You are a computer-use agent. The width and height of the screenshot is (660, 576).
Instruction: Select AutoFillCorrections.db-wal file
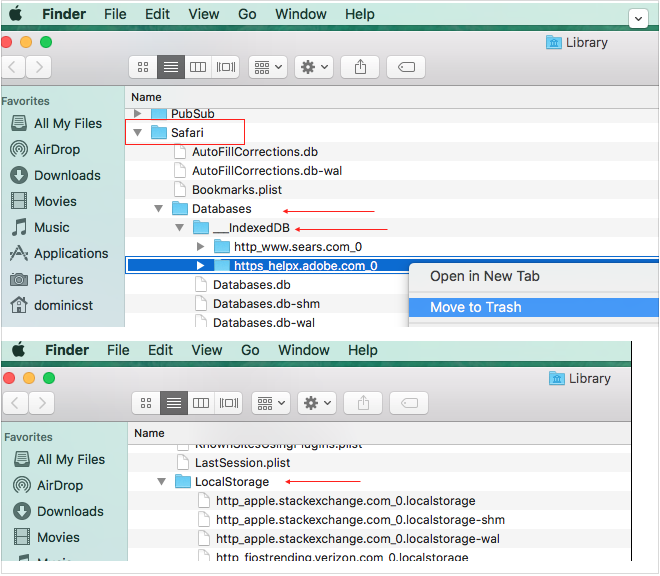click(267, 171)
